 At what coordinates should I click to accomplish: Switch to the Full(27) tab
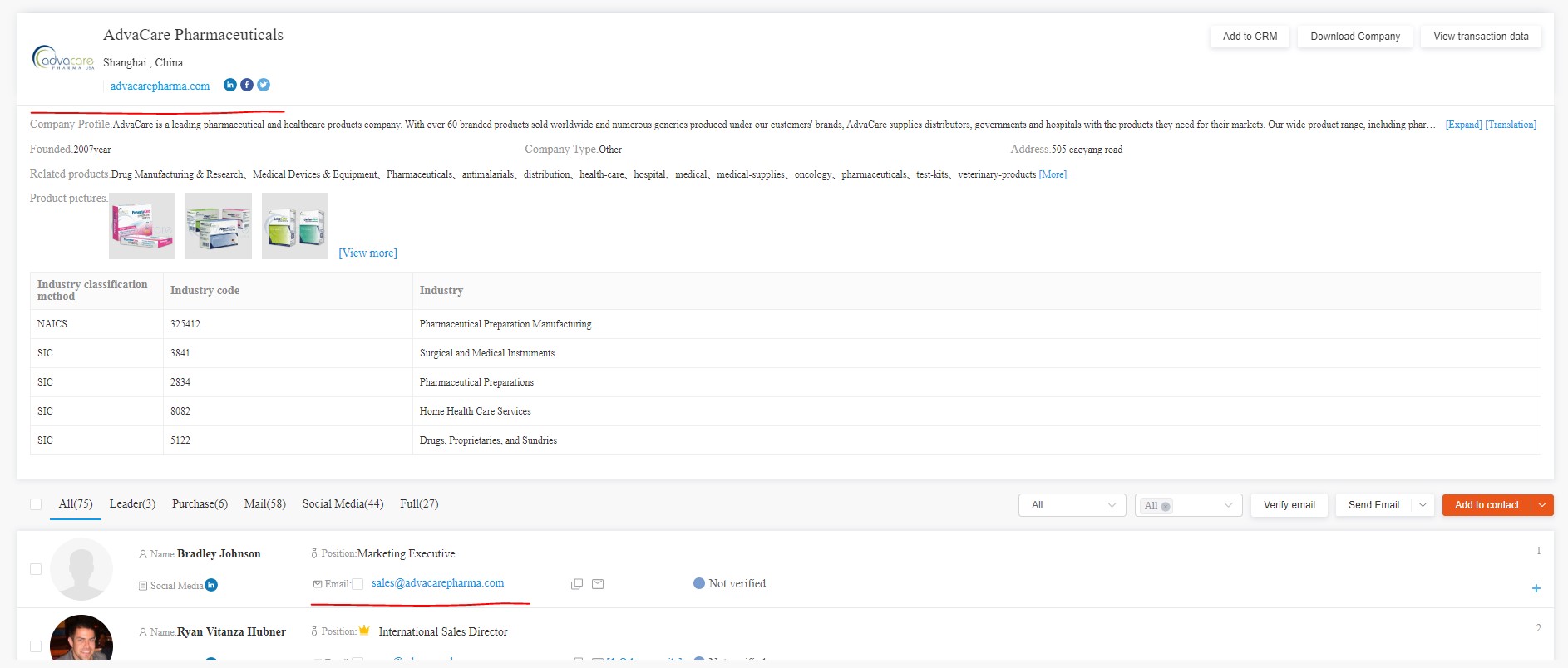pos(419,503)
